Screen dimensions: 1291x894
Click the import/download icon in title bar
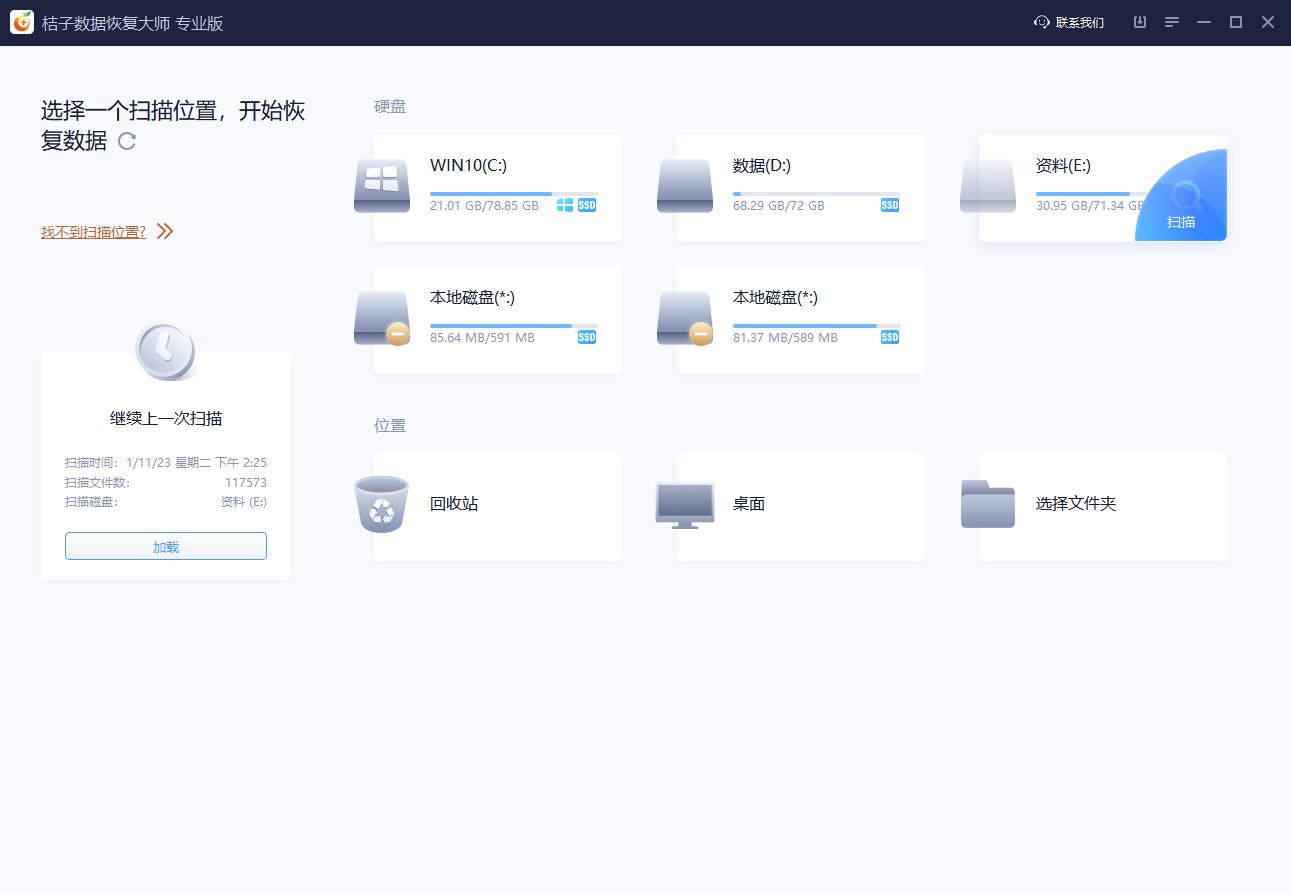click(x=1139, y=22)
